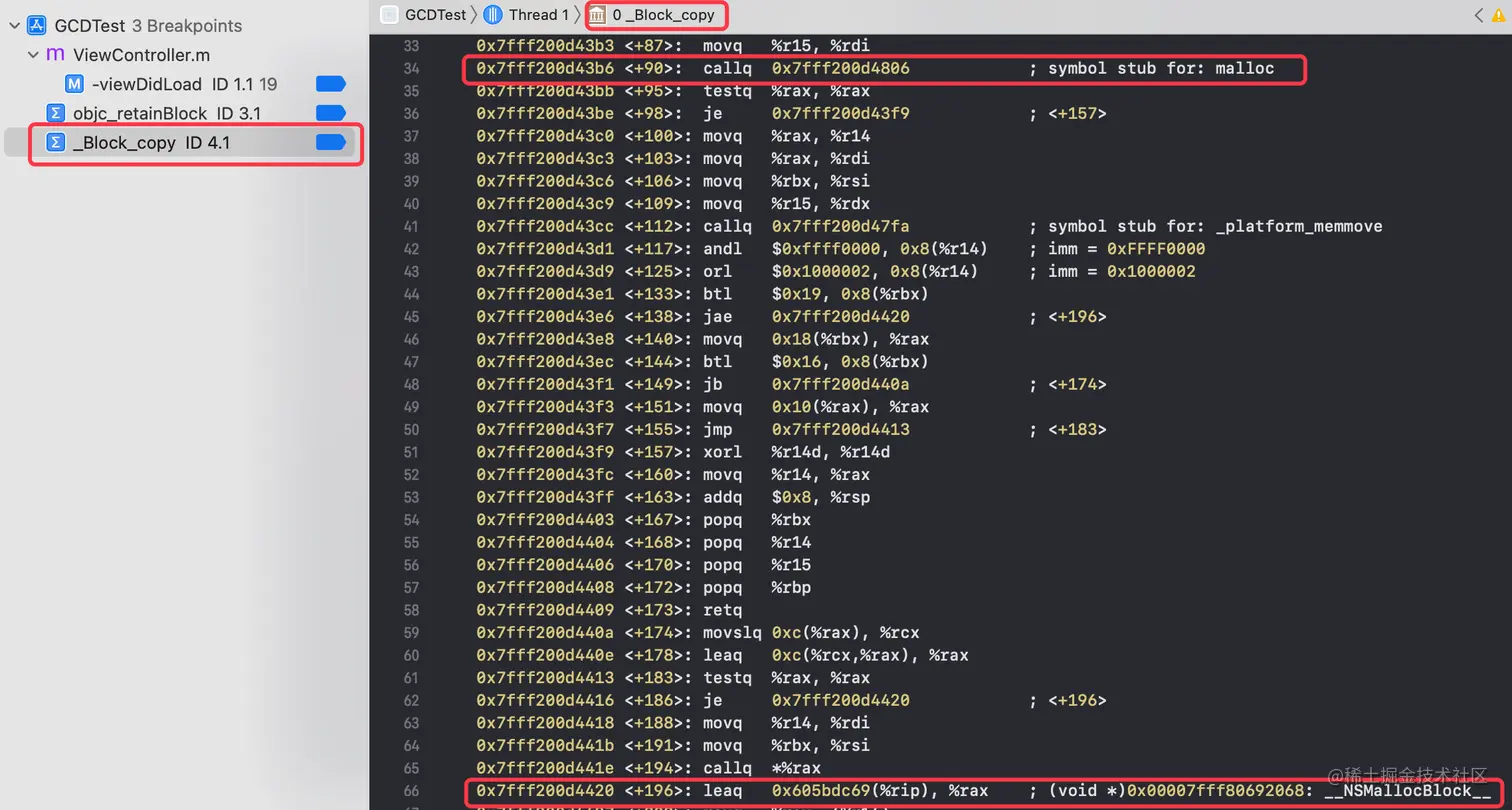Viewport: 1512px width, 810px height.
Task: Click the 'movq 0x10(%rax), %rax' instruction
Action: [816, 407]
